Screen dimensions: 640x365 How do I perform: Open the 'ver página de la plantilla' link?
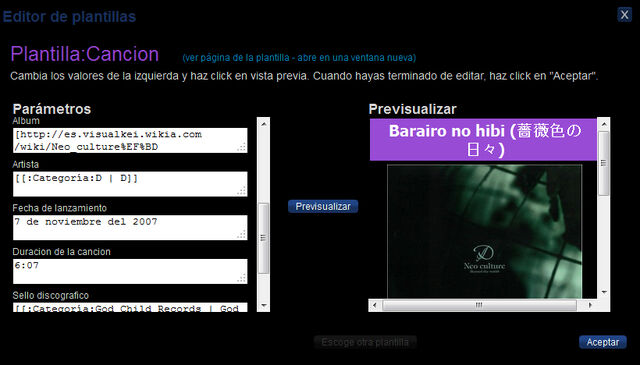pyautogui.click(x=299, y=58)
